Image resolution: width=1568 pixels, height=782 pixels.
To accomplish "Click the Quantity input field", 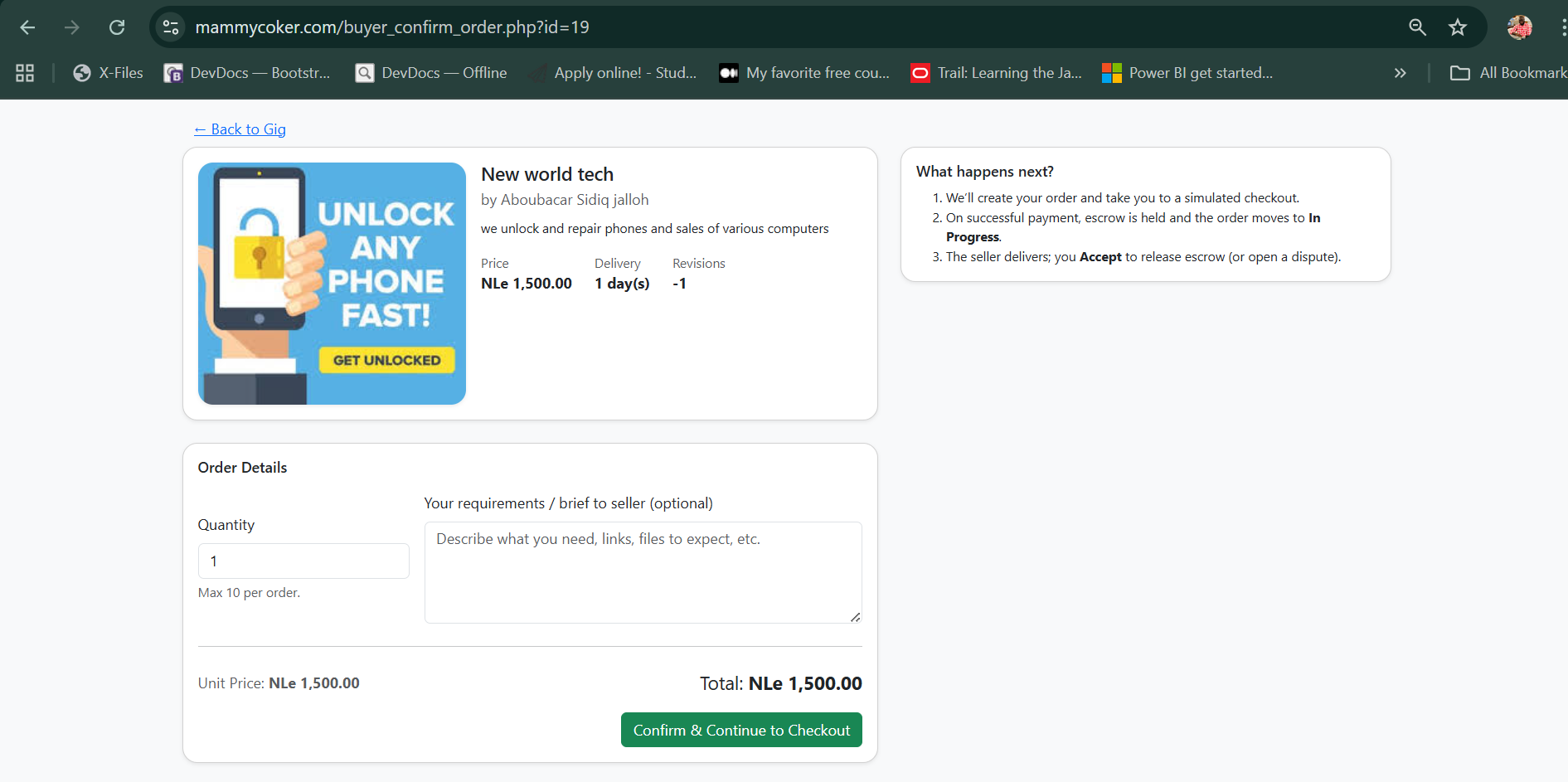I will 303,561.
